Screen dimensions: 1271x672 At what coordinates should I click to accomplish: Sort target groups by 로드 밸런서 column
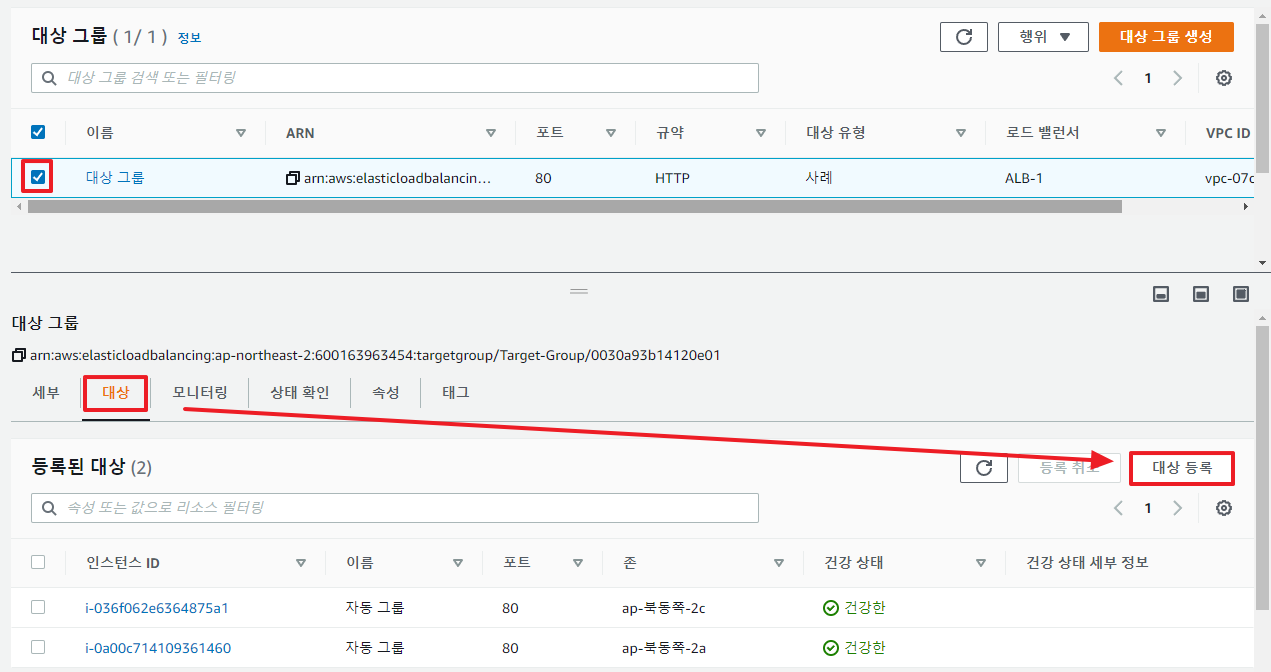coord(1160,133)
